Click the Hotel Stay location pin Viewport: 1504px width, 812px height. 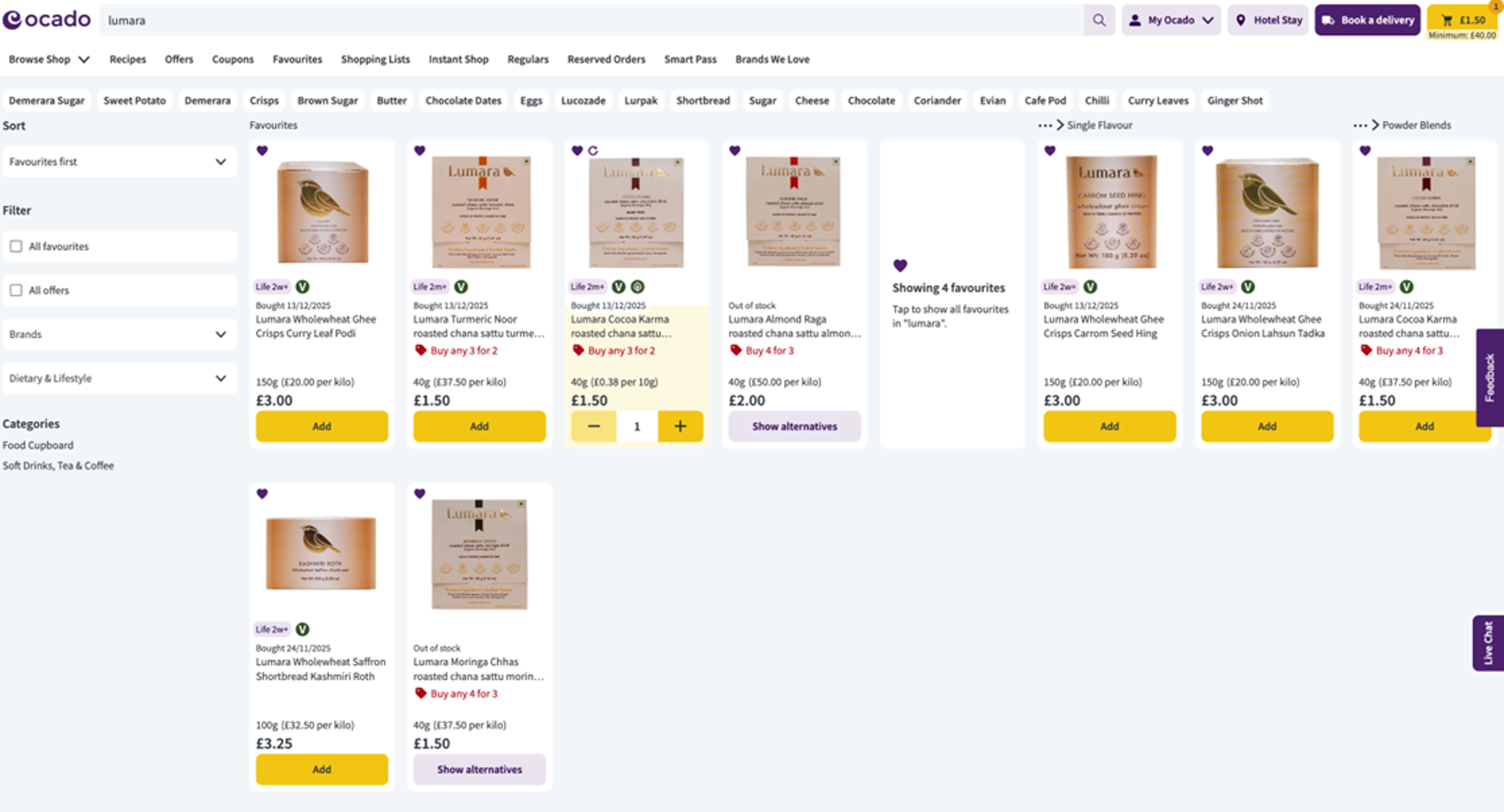tap(1240, 20)
